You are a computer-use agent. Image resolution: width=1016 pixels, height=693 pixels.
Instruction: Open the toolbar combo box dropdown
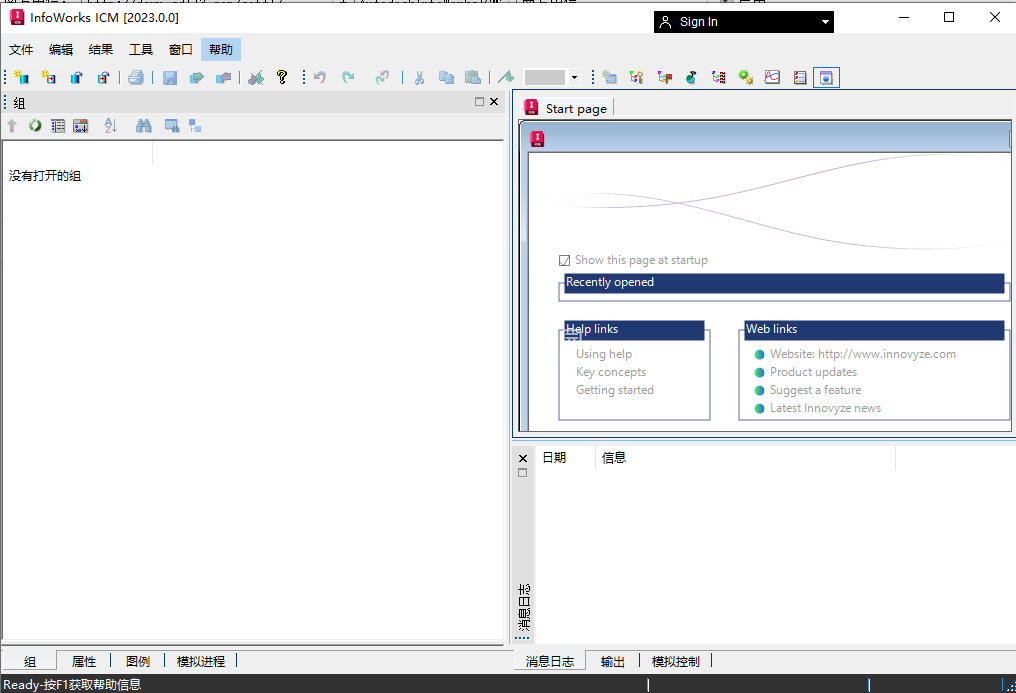click(576, 77)
